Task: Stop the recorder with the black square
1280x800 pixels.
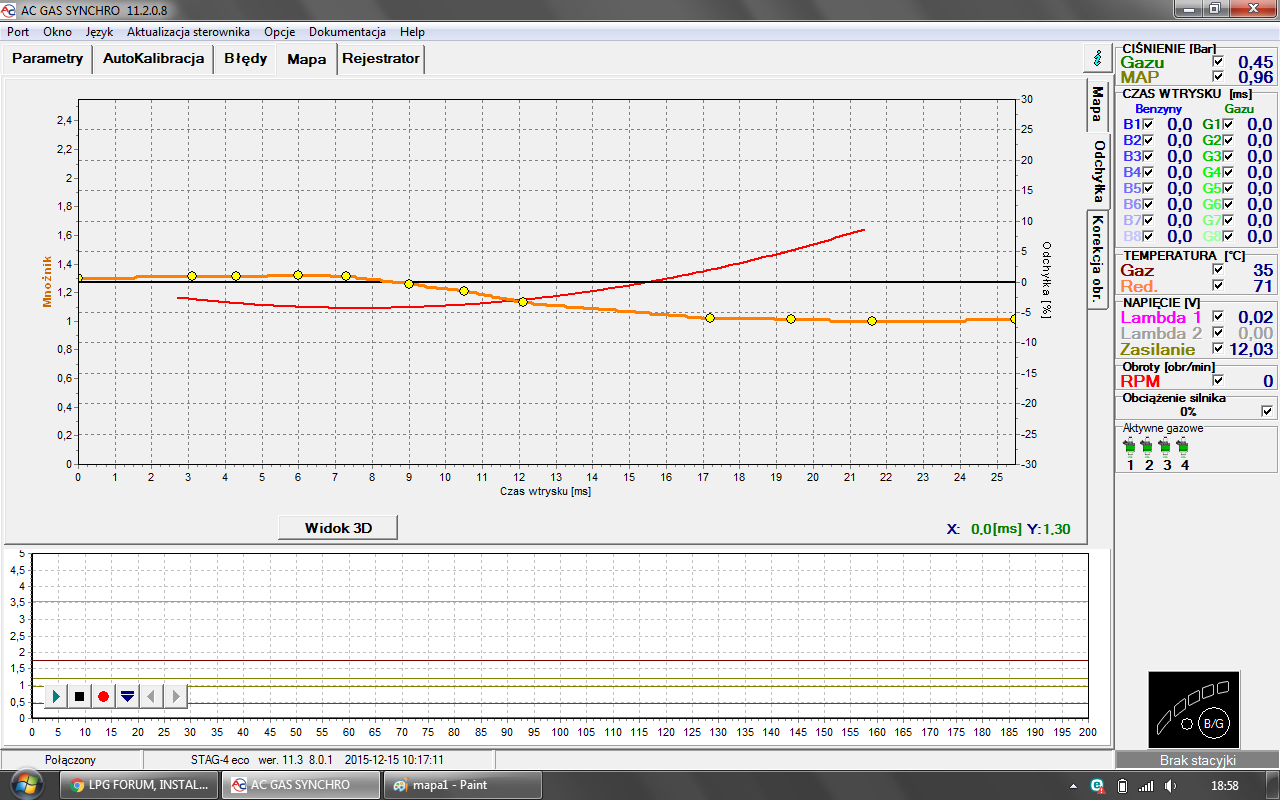Action: 80,696
